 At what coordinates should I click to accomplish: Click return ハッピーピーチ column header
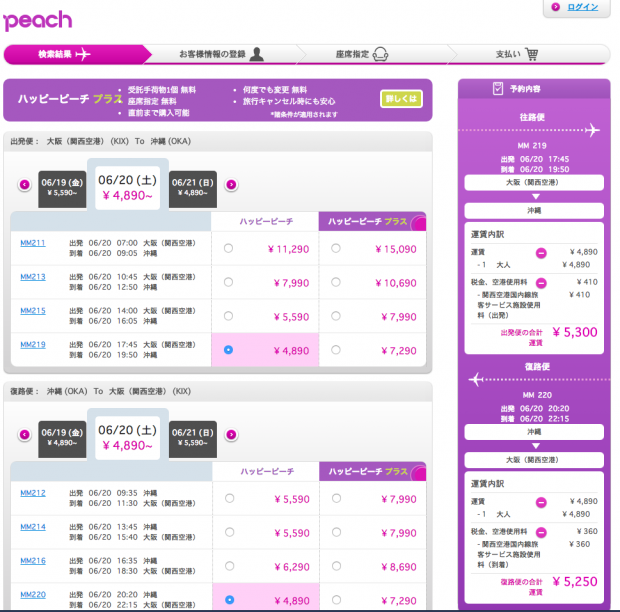[x=266, y=471]
